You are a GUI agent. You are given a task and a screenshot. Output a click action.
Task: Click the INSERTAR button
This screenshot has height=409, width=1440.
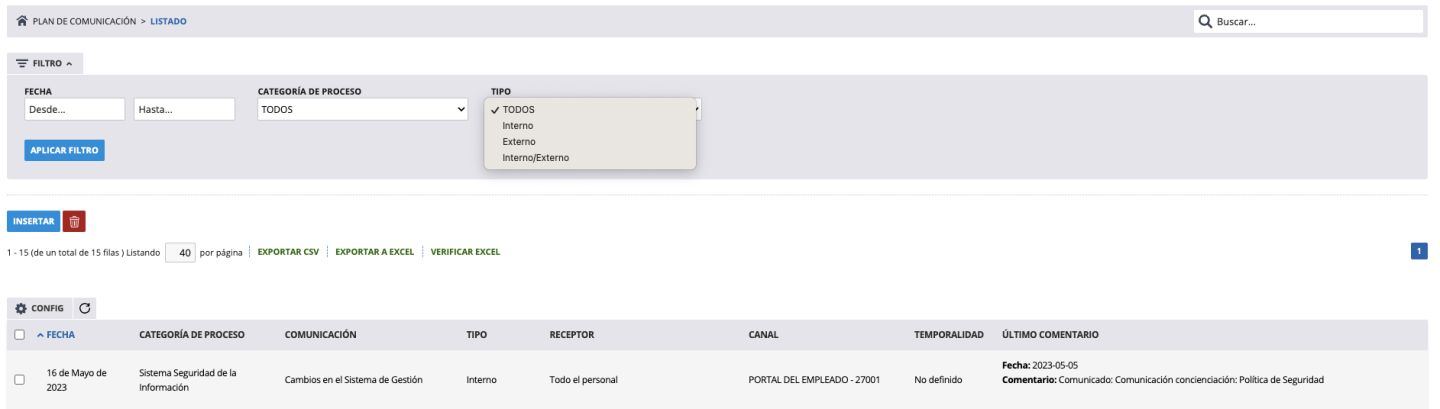click(33, 221)
